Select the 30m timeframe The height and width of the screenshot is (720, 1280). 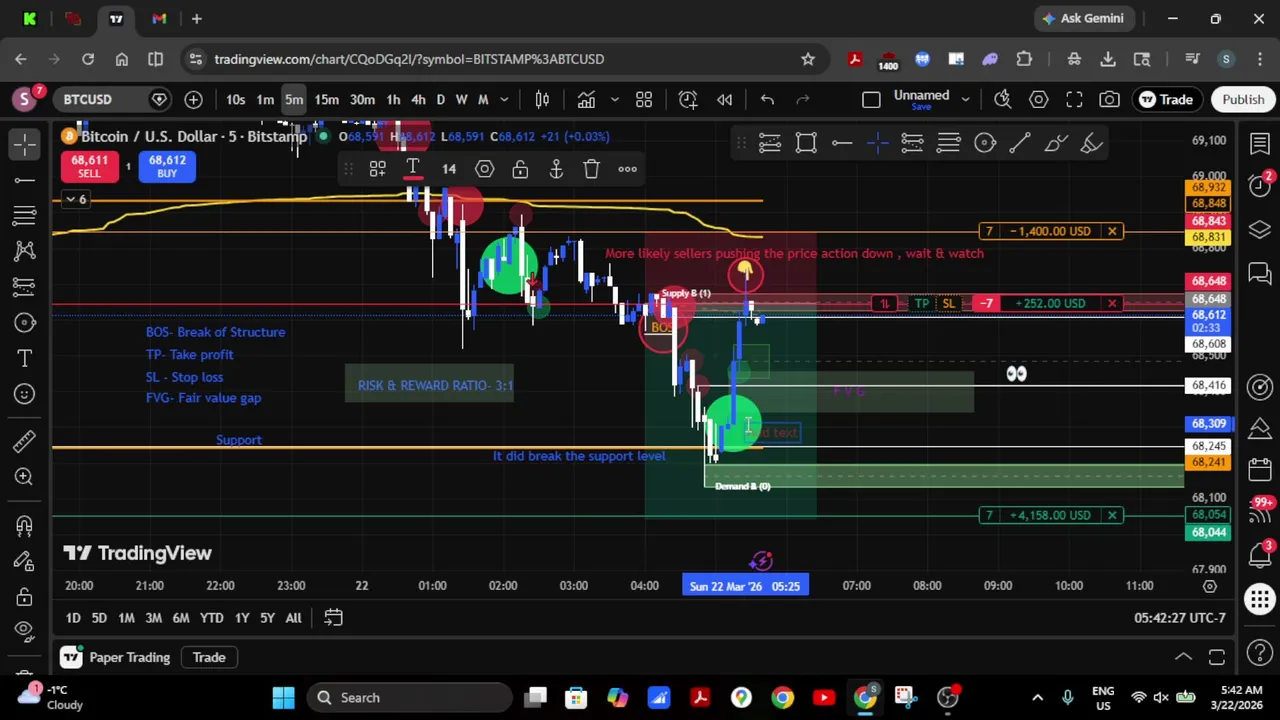coord(362,99)
